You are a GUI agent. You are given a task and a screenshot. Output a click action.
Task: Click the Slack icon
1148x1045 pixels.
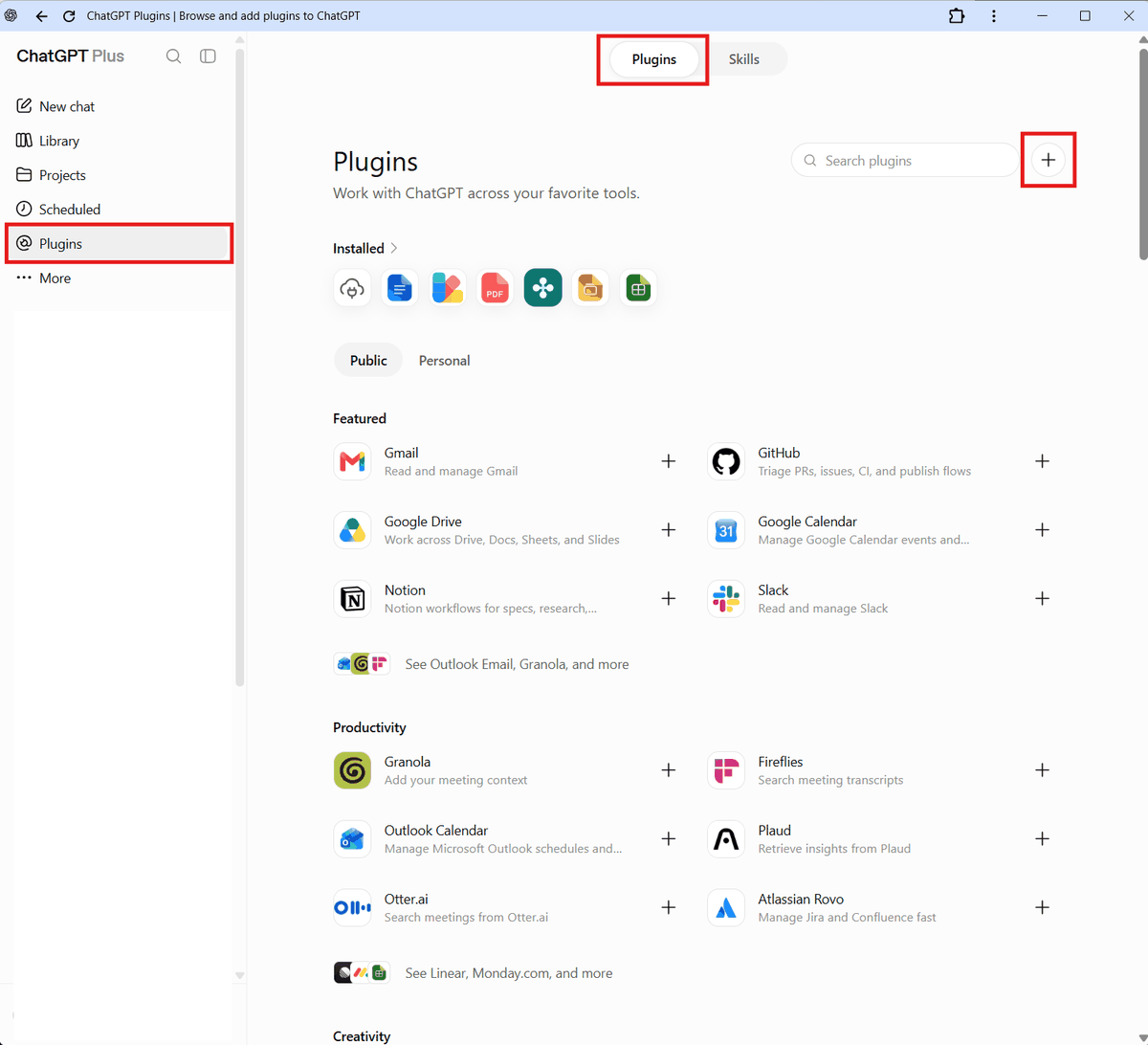(x=726, y=599)
